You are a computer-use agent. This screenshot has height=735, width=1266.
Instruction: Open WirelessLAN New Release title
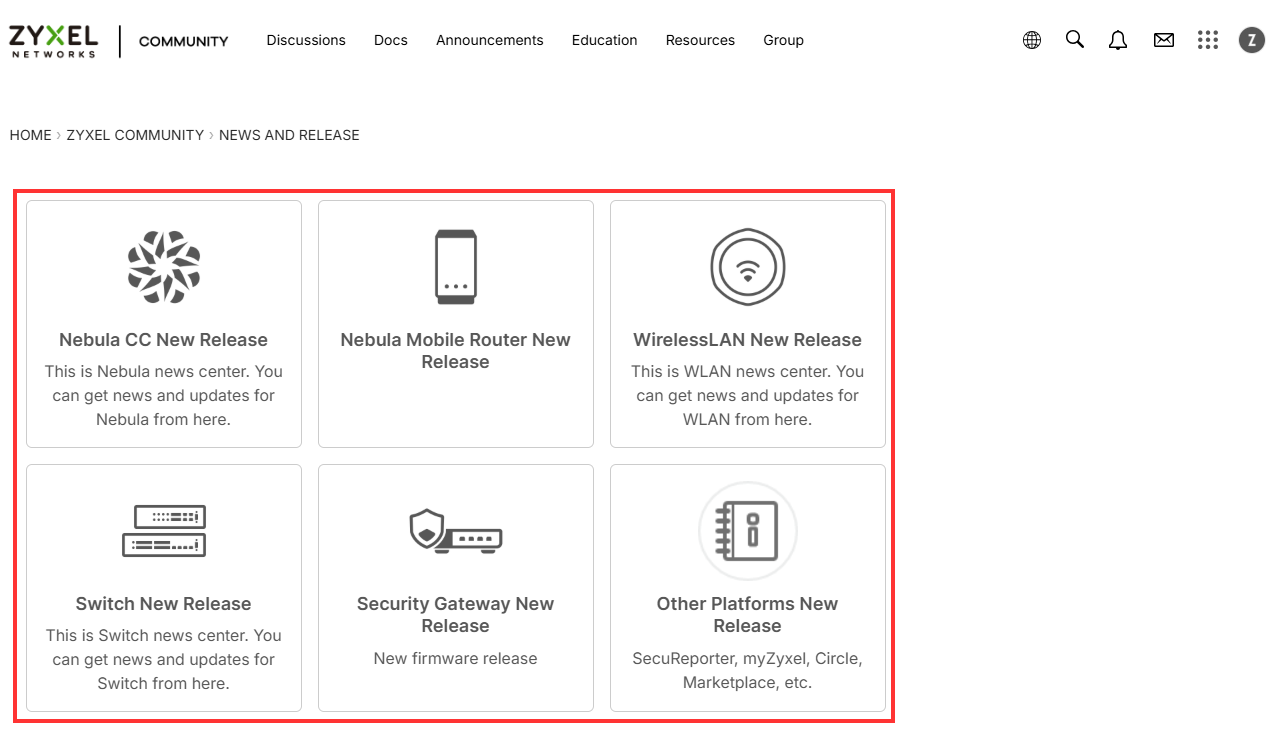tap(748, 340)
